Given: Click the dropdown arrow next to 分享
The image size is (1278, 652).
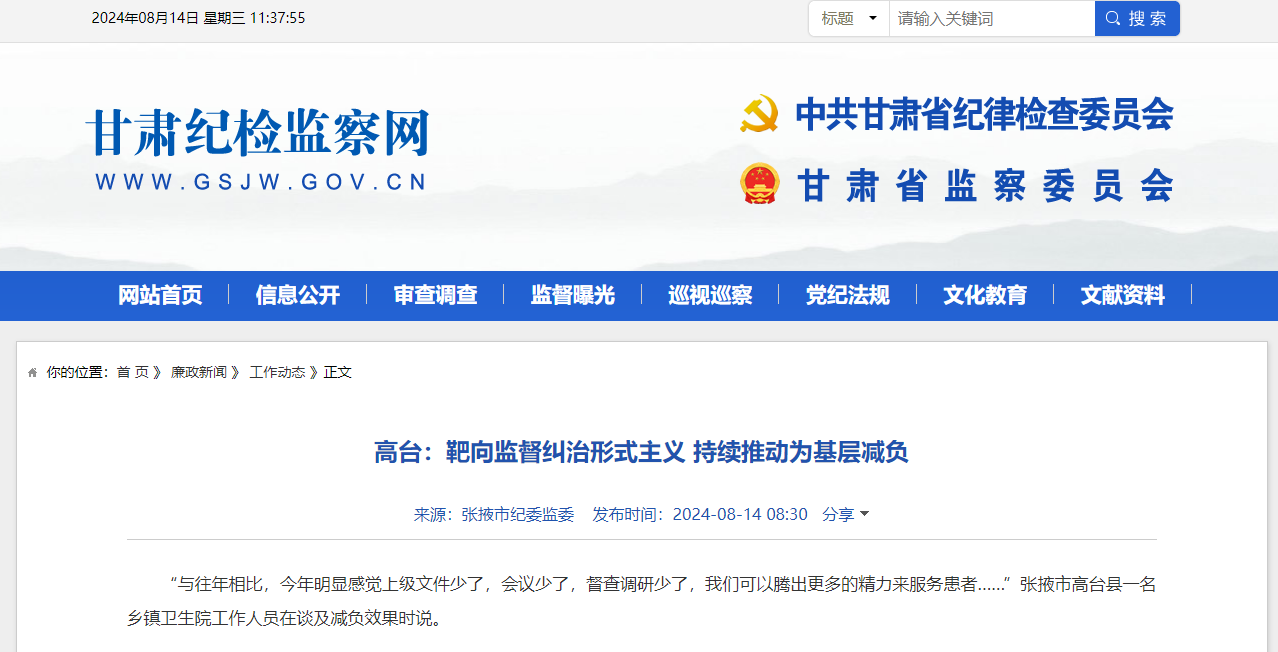Looking at the screenshot, I should (x=865, y=514).
